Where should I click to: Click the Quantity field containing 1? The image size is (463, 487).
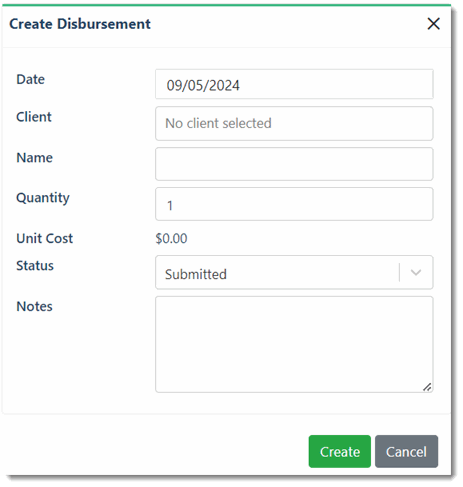(x=294, y=204)
